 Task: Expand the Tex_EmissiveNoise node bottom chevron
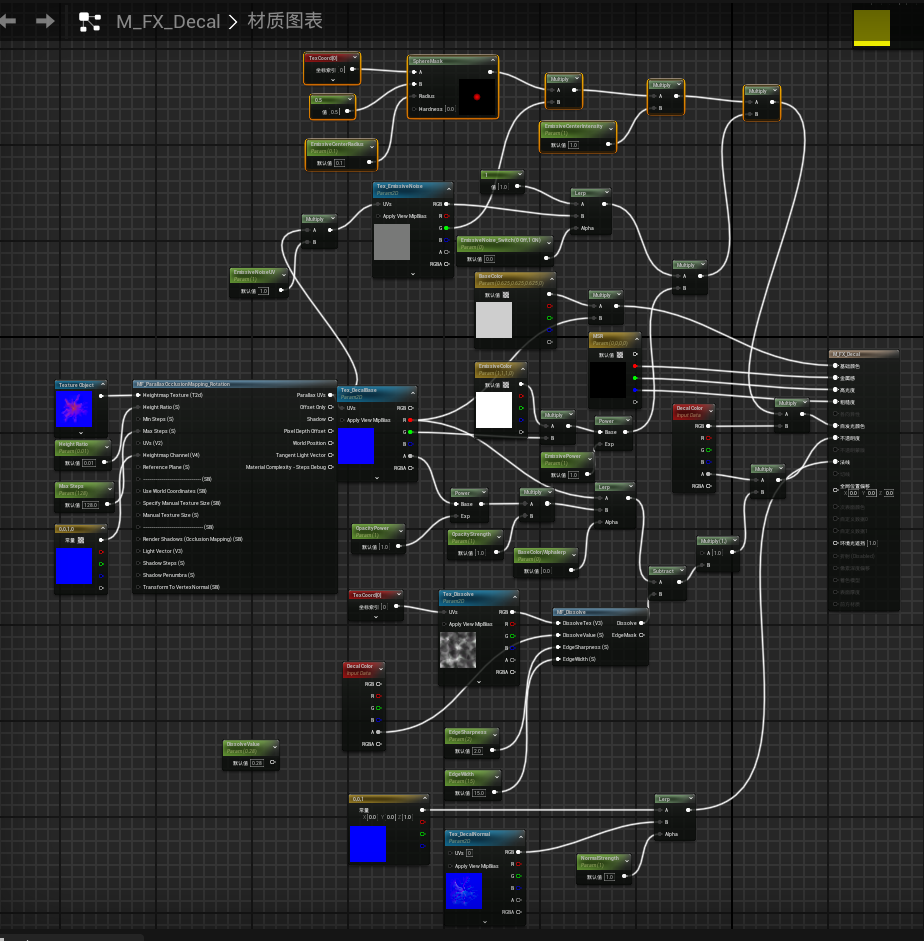tap(412, 273)
